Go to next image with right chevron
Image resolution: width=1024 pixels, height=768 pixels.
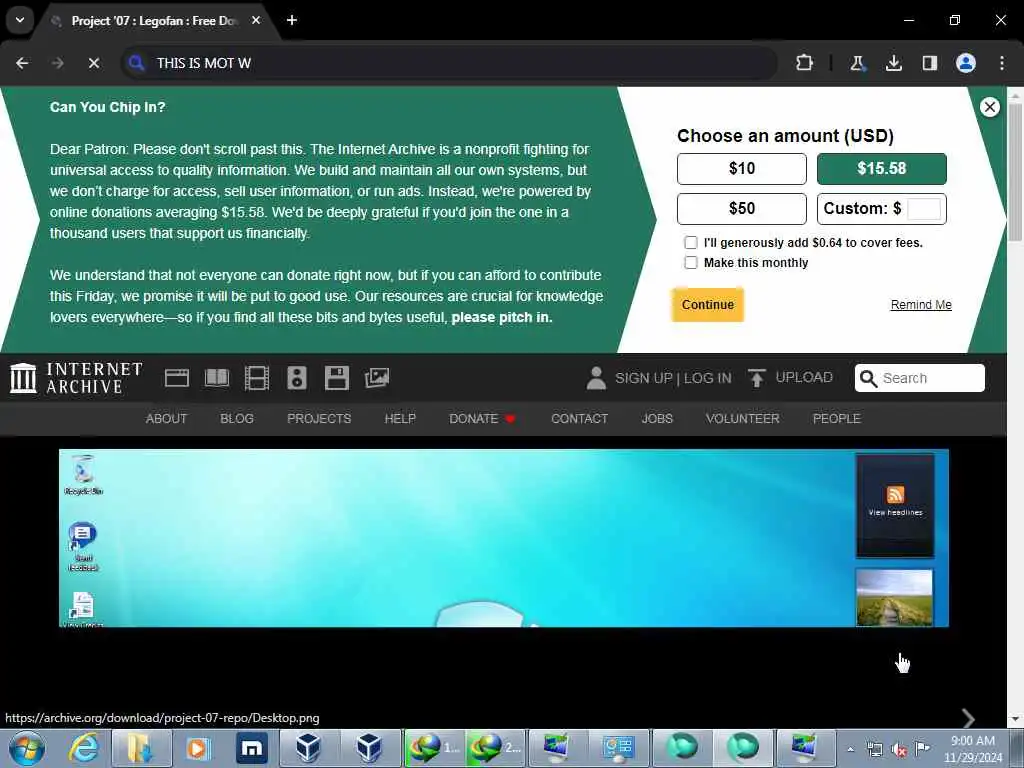(x=968, y=718)
